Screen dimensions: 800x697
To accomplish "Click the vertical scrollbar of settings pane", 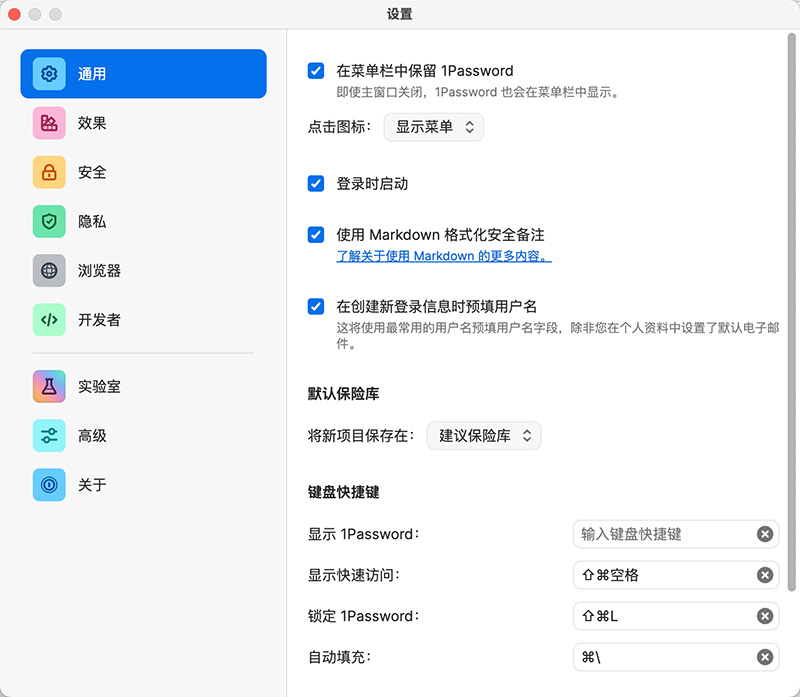I will (x=791, y=312).
